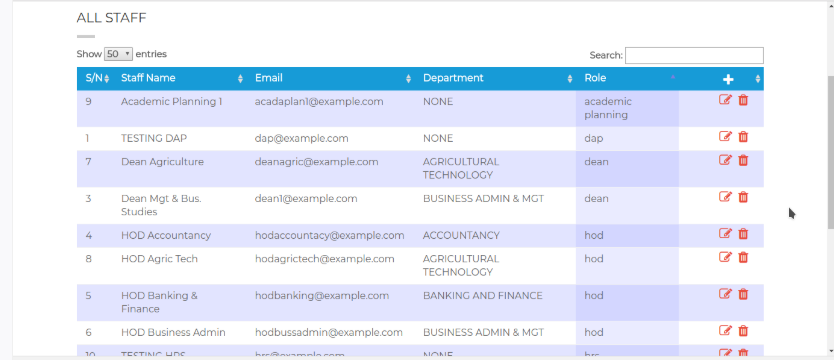834x360 pixels.
Task: Focus the Search input field
Action: click(x=694, y=55)
